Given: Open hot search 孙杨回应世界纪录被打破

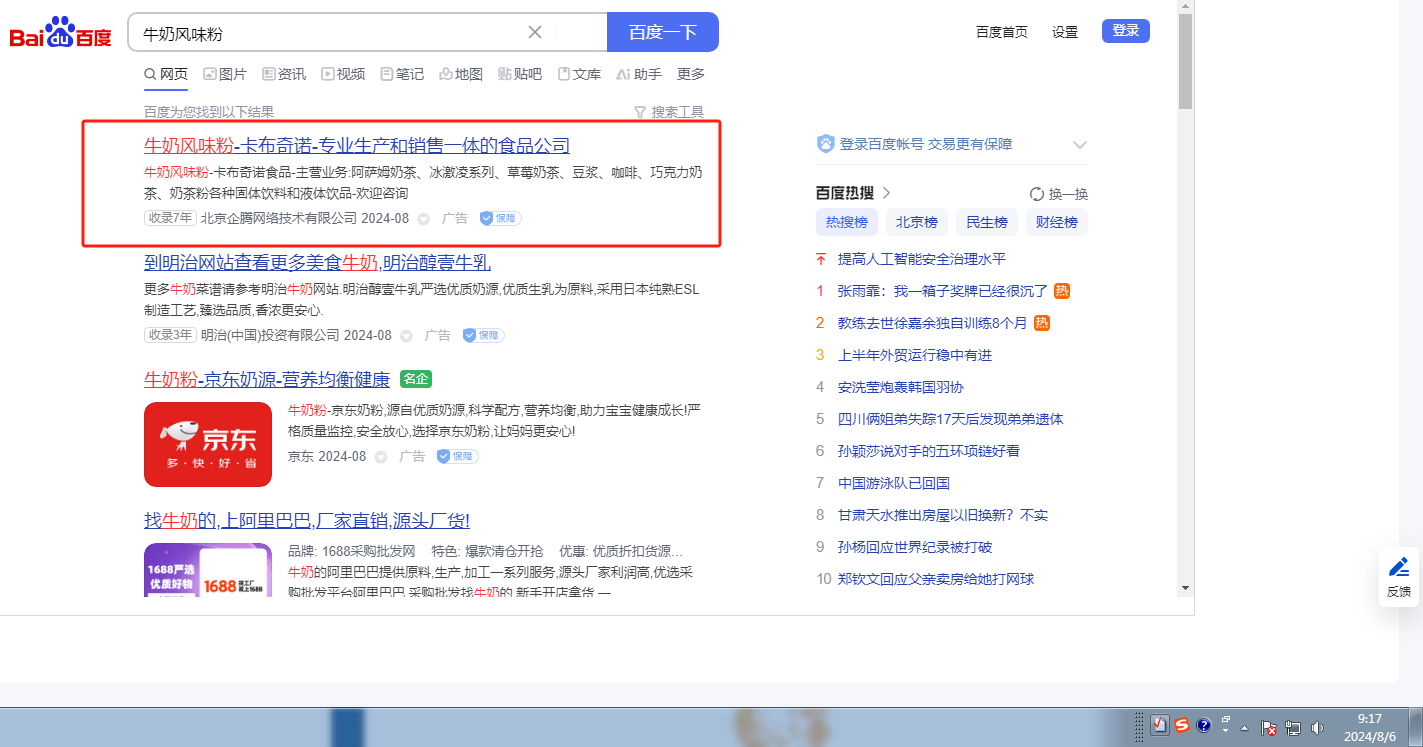Looking at the screenshot, I should pyautogui.click(x=915, y=547).
